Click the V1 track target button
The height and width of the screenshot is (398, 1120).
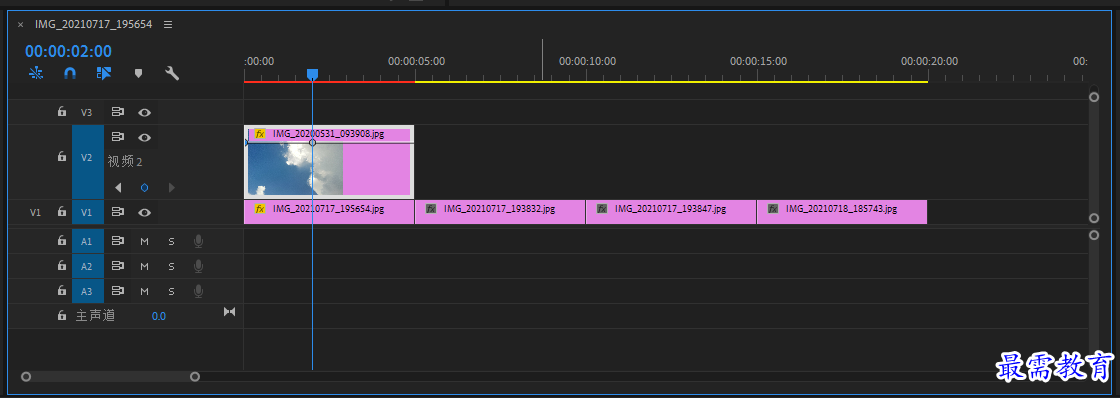coord(87,212)
